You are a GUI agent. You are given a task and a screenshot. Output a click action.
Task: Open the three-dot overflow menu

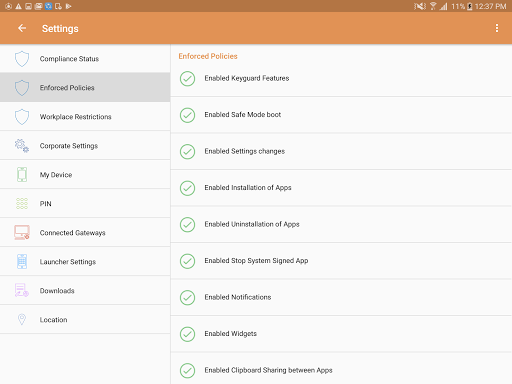[x=497, y=28]
